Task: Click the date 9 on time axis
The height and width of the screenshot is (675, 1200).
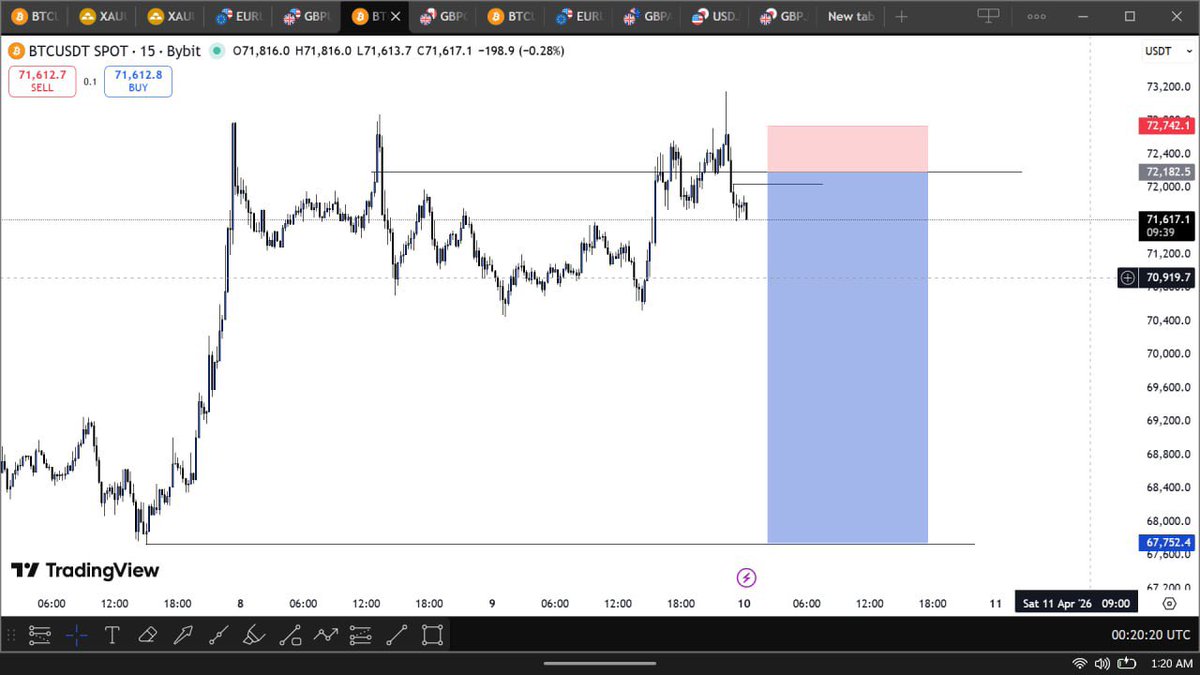Action: click(492, 604)
